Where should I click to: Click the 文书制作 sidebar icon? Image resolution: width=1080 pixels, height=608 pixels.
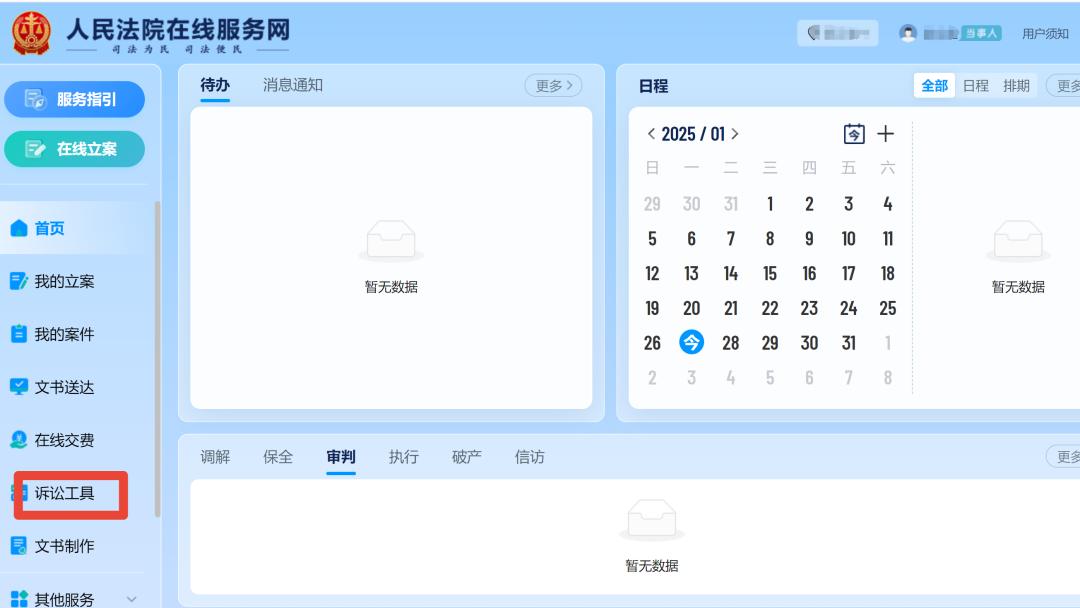click(18, 546)
